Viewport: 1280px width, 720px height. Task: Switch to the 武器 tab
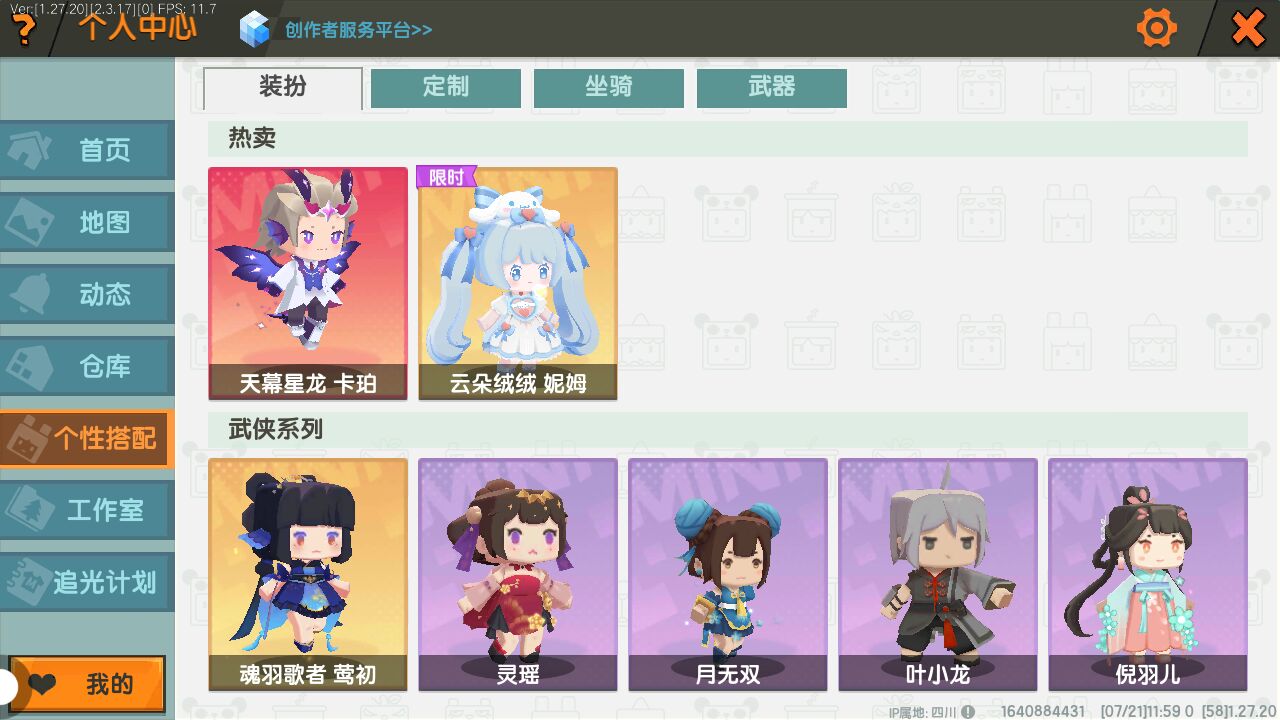(772, 87)
